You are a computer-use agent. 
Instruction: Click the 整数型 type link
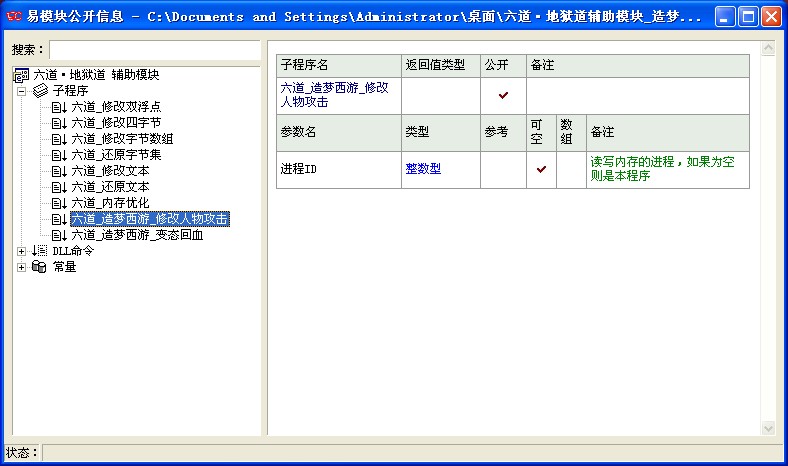point(423,169)
